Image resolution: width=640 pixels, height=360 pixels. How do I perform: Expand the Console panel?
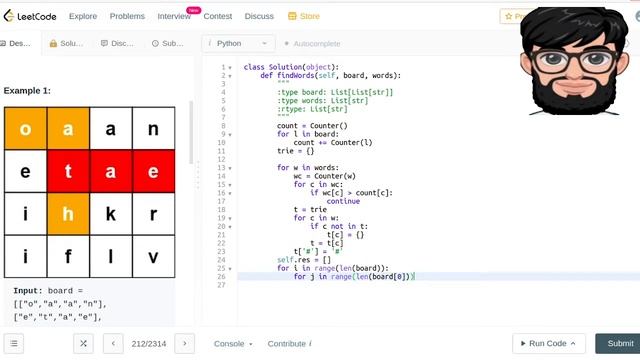pos(233,344)
